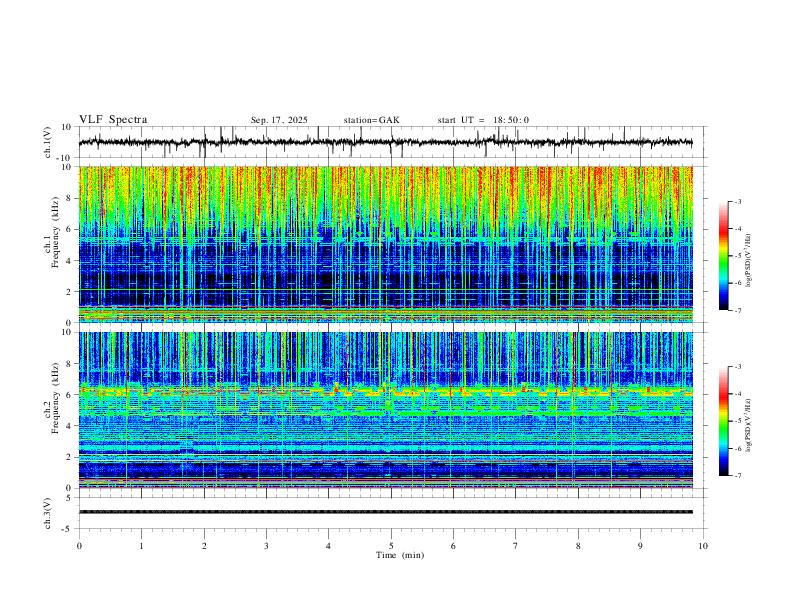Click time axis tick label "5"
Viewport: 792px width, 612px height.
[x=391, y=546]
